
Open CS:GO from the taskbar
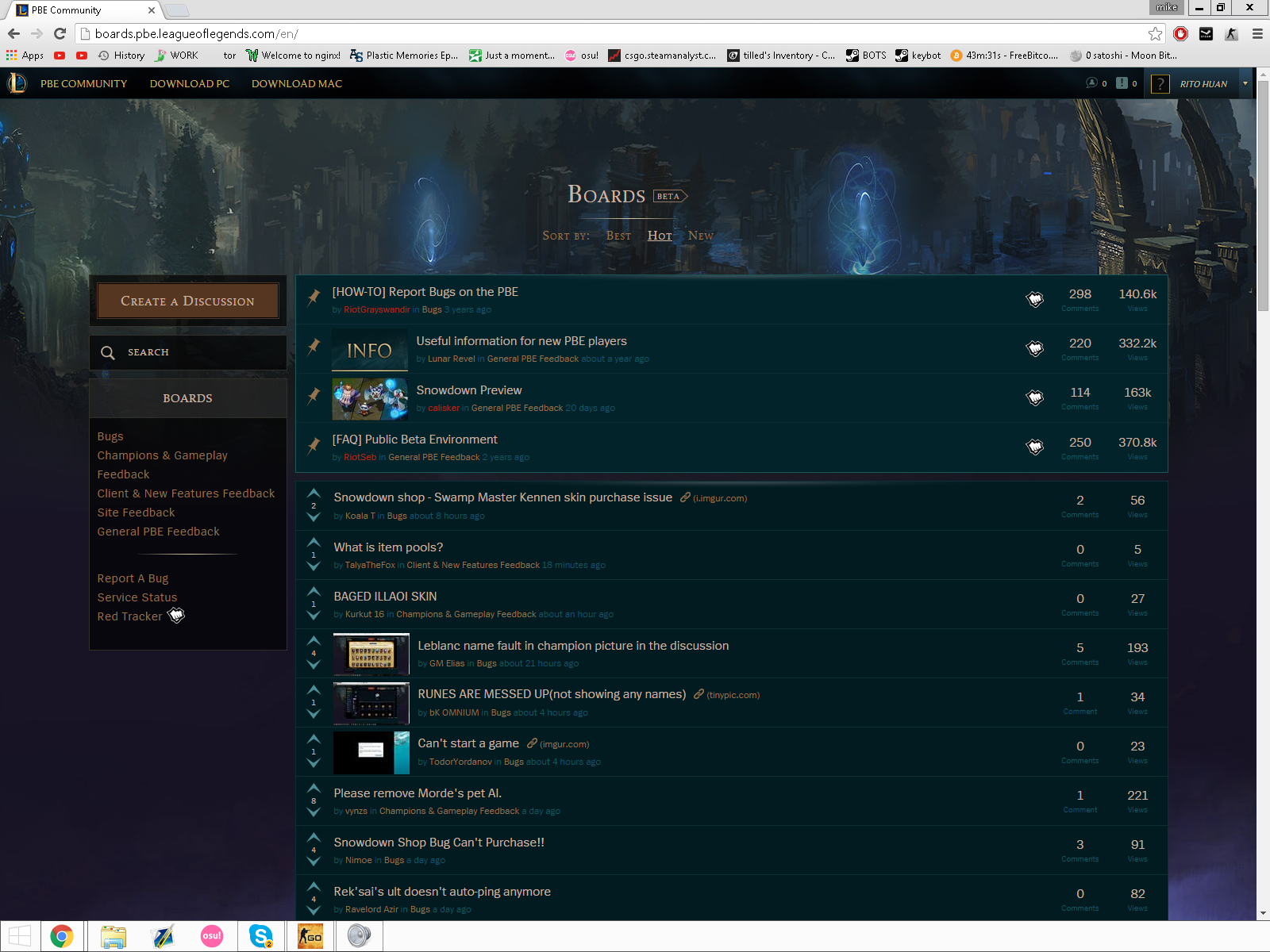(310, 936)
